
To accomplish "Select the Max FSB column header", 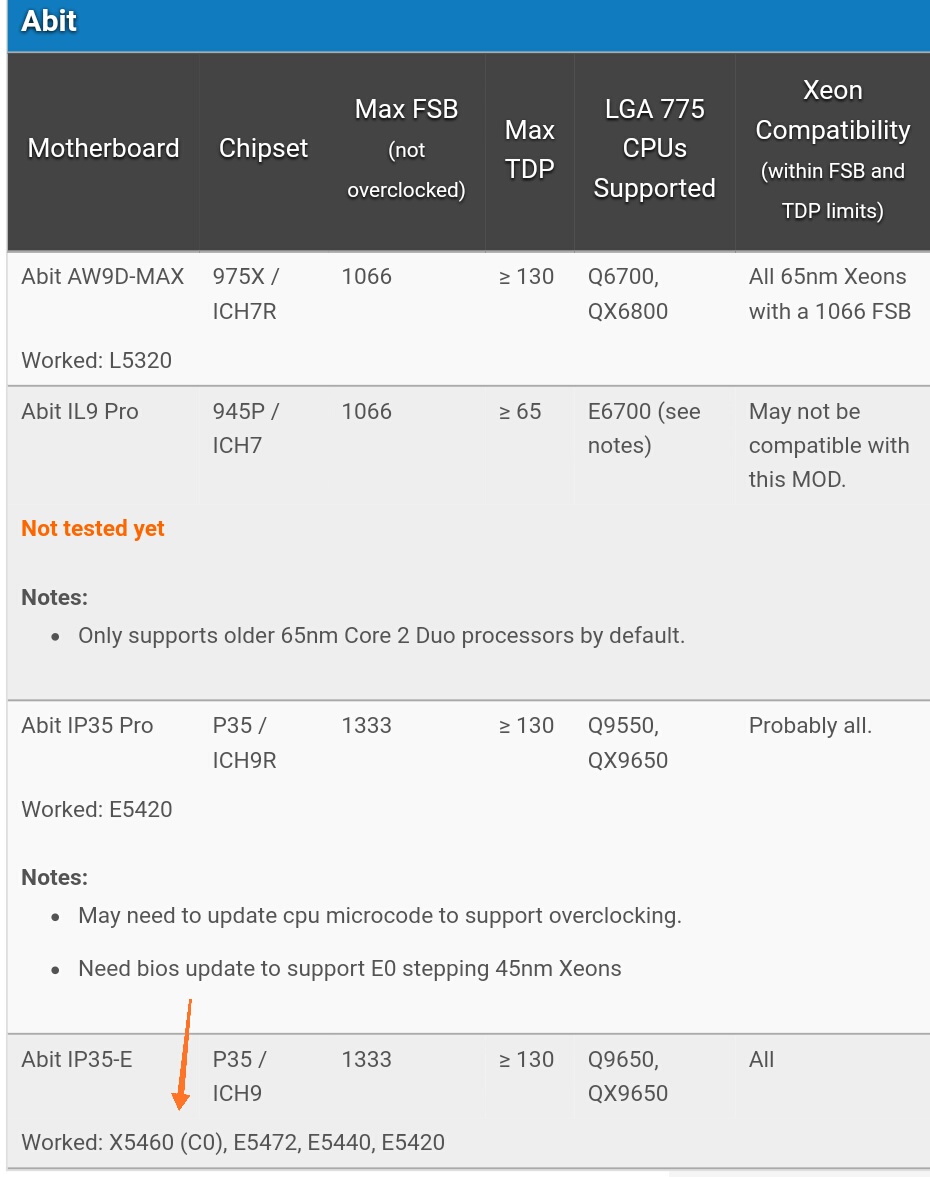I will [x=406, y=149].
